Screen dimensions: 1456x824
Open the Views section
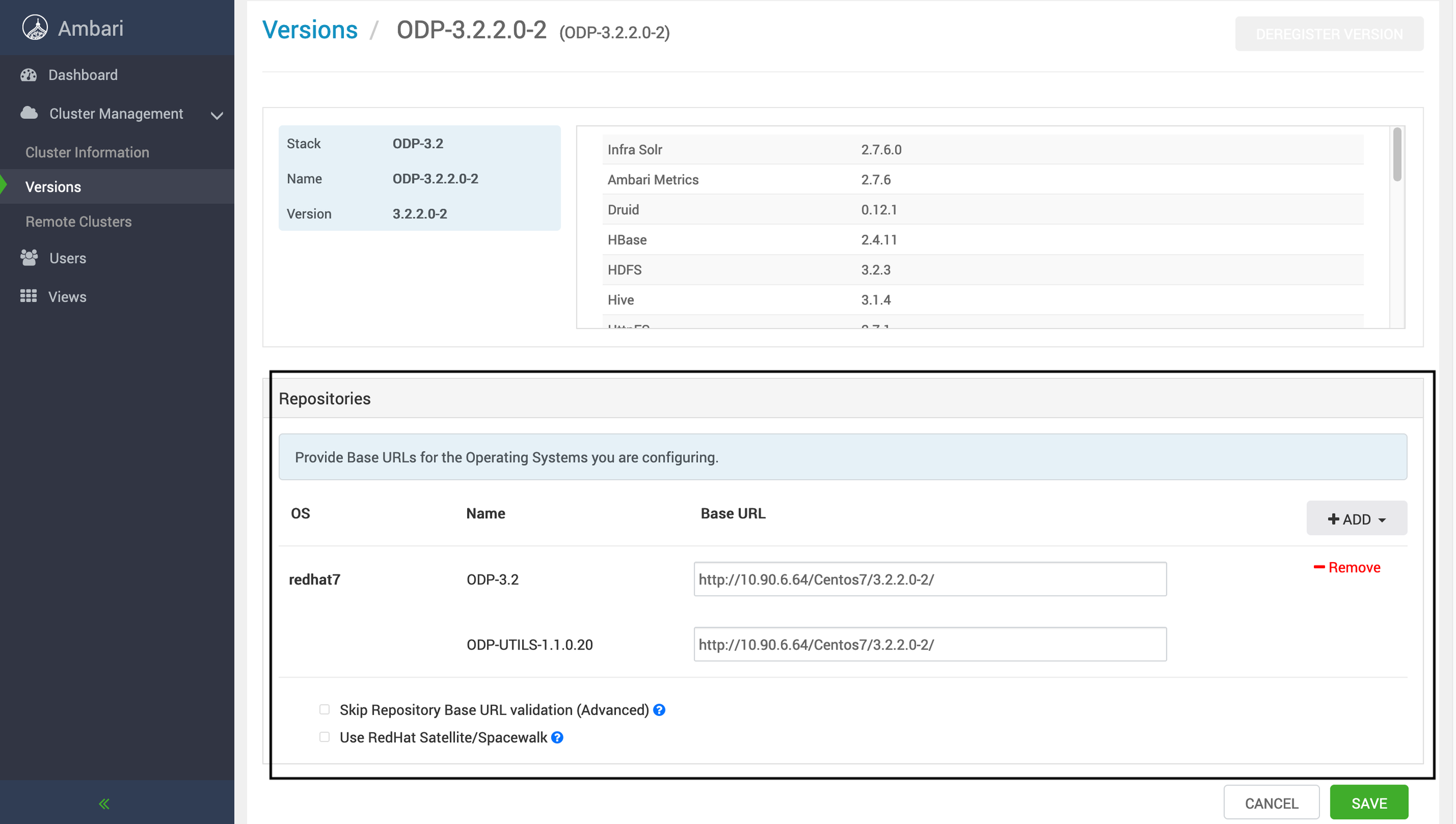click(x=67, y=296)
